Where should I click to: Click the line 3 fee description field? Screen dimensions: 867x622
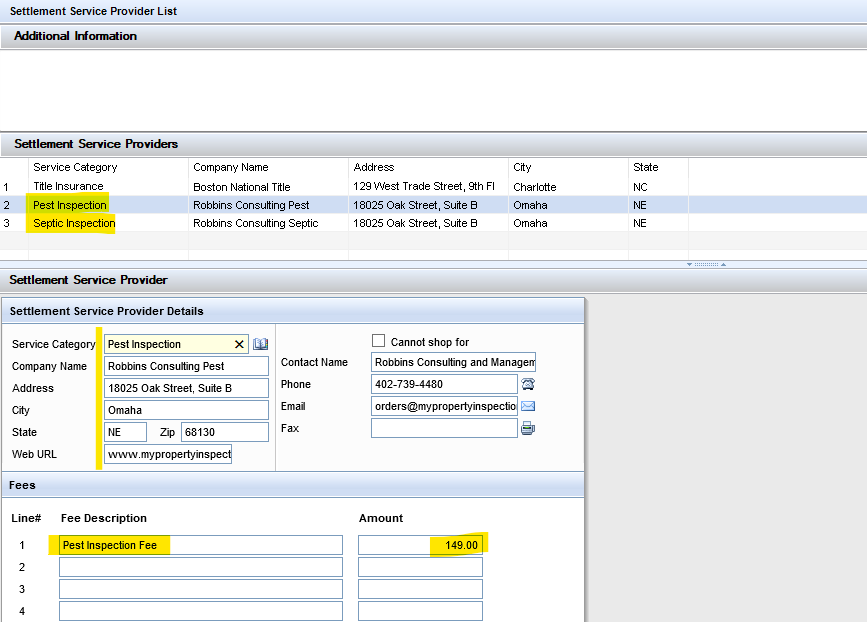(x=201, y=589)
